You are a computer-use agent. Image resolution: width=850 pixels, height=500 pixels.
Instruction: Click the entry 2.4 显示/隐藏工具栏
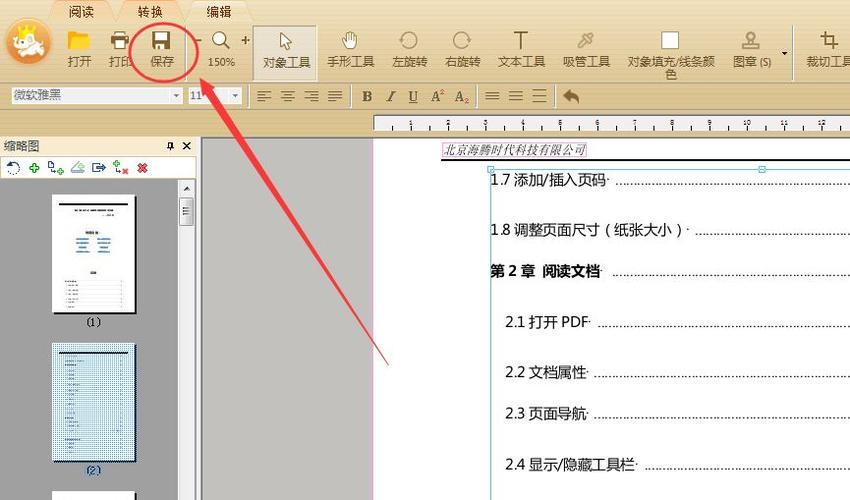tap(570, 465)
